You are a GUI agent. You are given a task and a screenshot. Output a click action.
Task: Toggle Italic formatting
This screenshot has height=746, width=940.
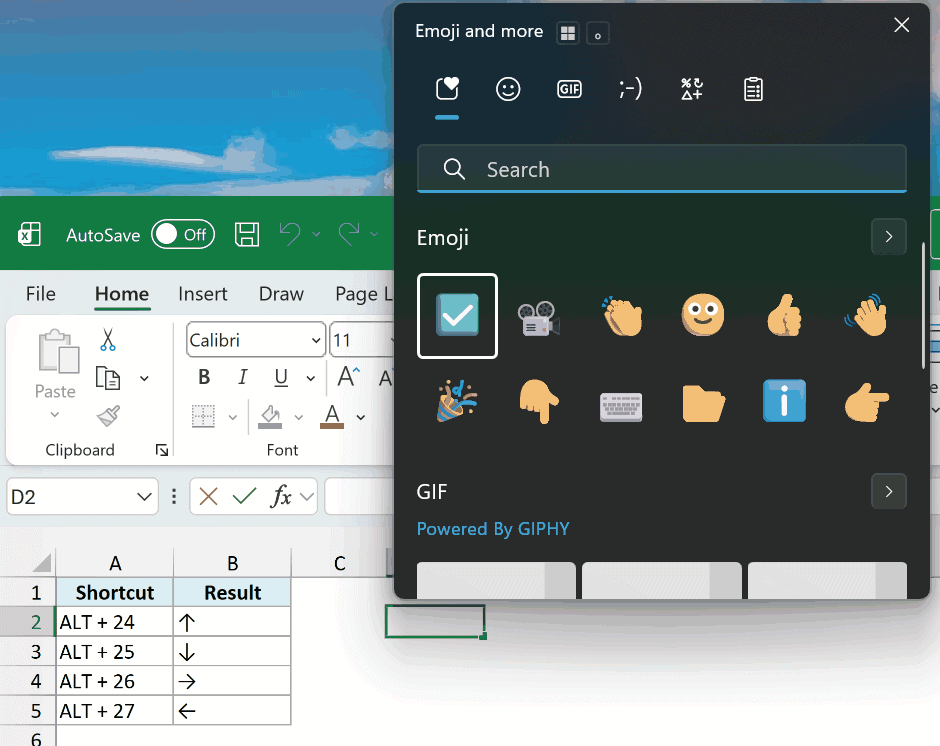coord(242,377)
